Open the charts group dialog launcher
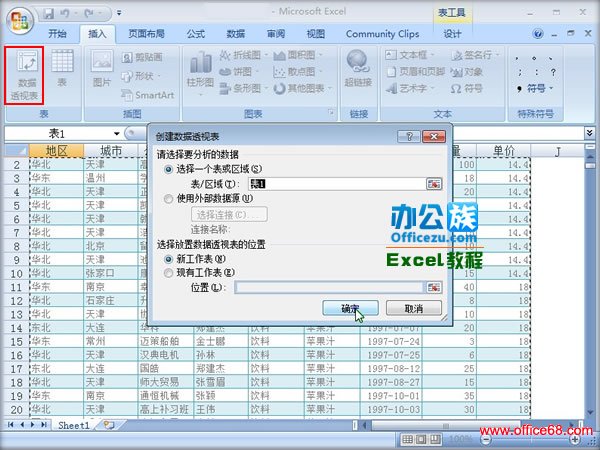This screenshot has height=450, width=600. pos(331,112)
